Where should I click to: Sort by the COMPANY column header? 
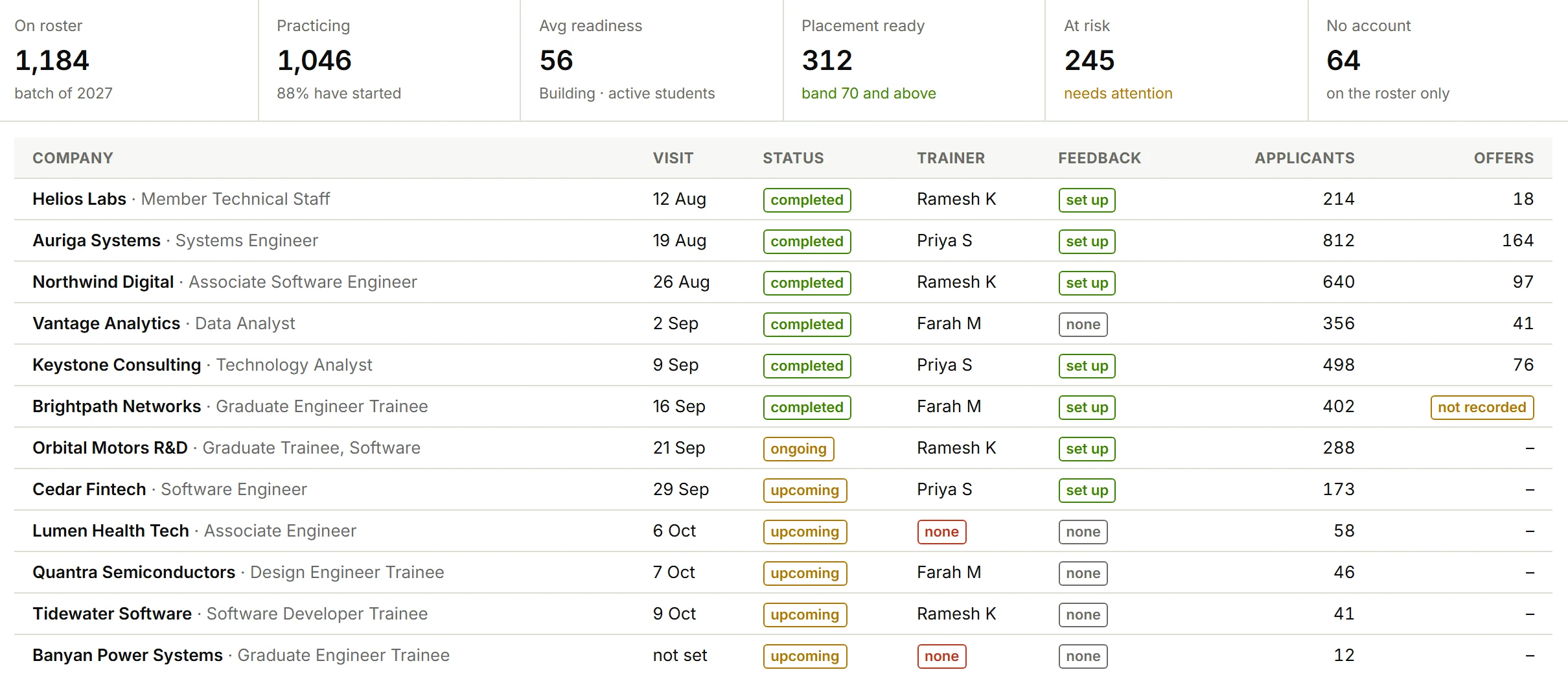click(73, 158)
